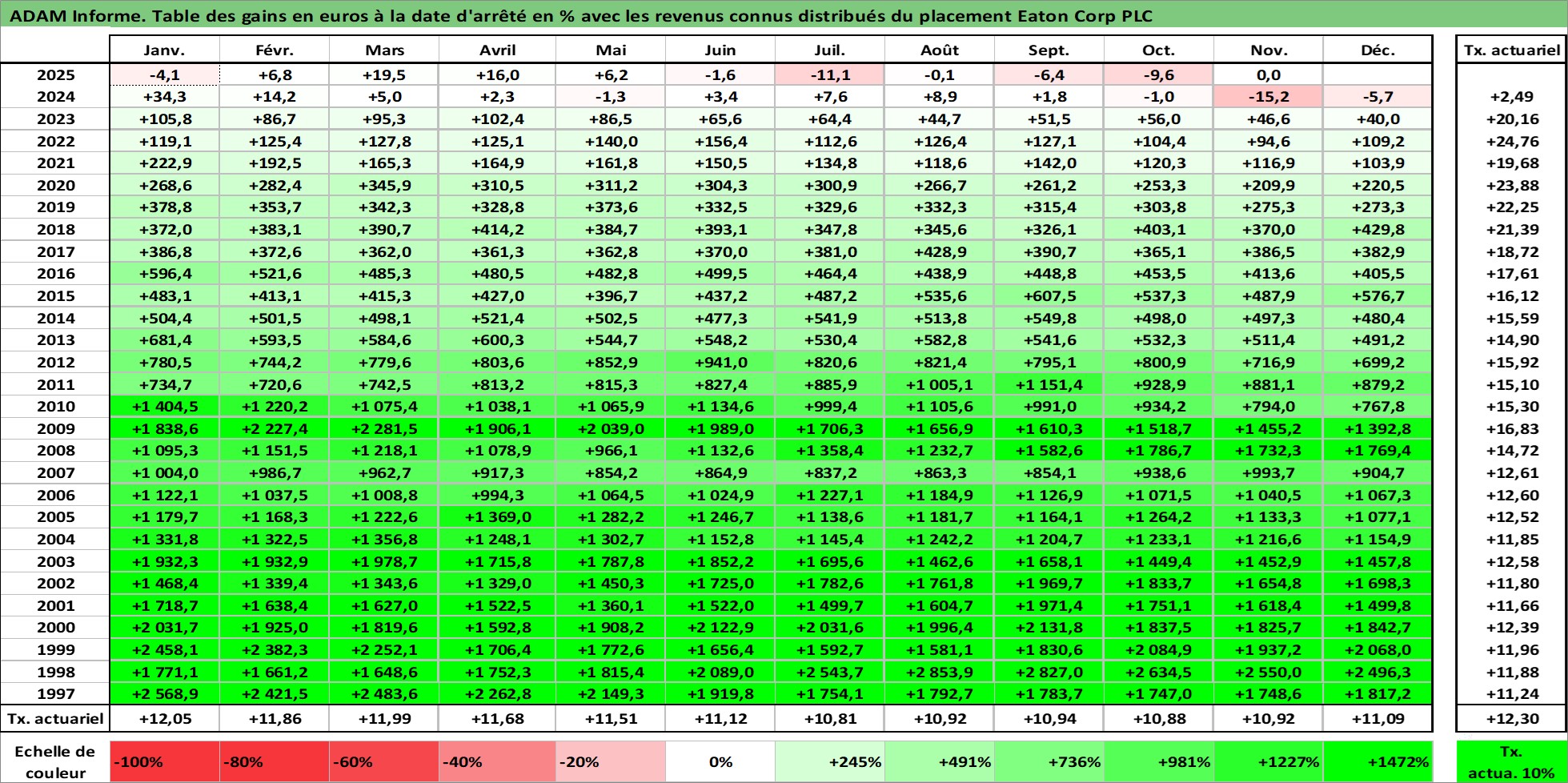
Task: Select overall actuarial rate +12,30
Action: (x=1511, y=719)
